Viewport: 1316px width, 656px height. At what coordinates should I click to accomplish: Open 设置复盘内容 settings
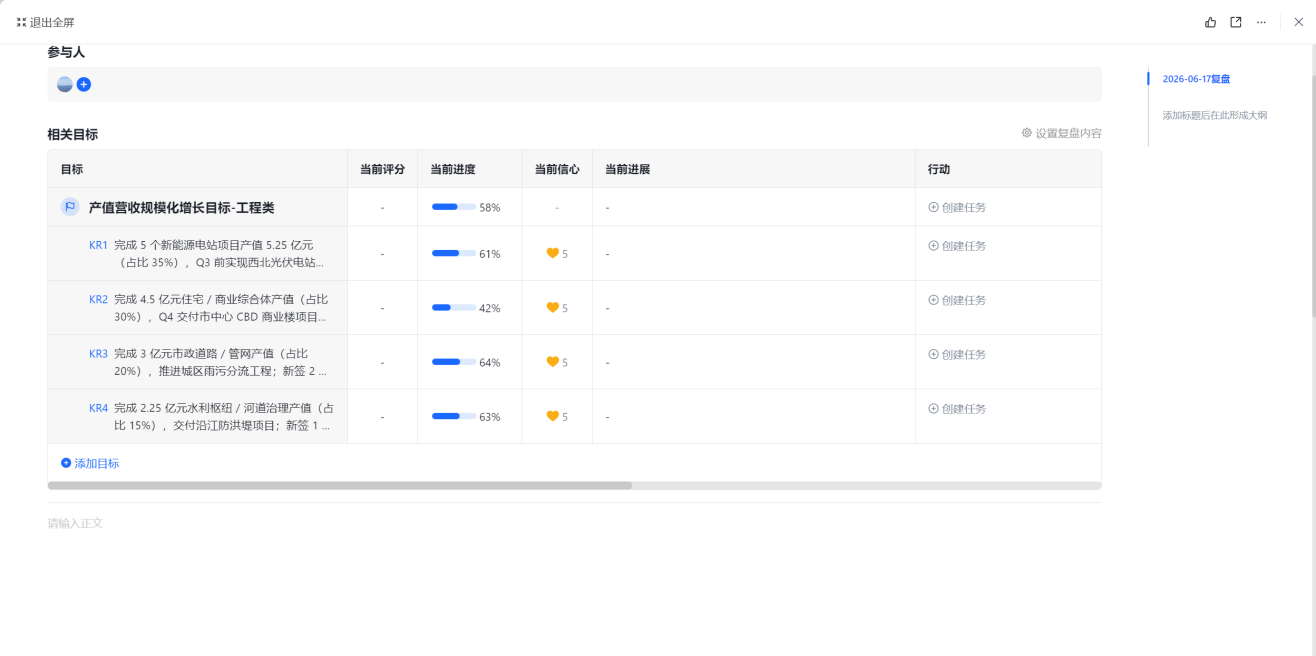[1062, 133]
